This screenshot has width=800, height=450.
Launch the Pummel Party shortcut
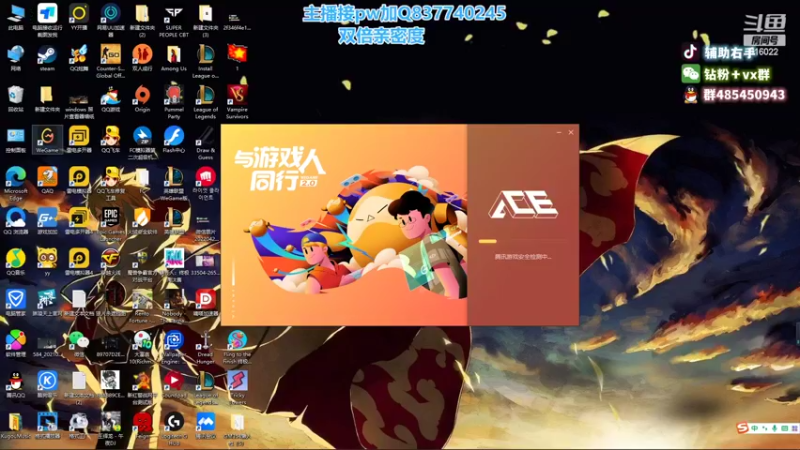point(173,102)
